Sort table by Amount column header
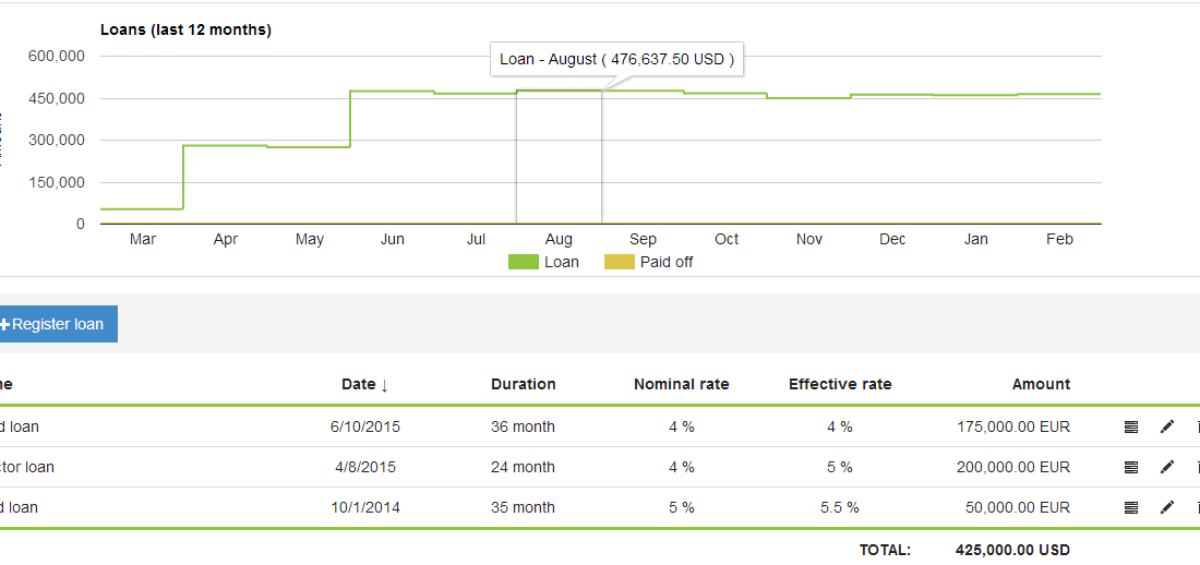 click(x=1041, y=384)
